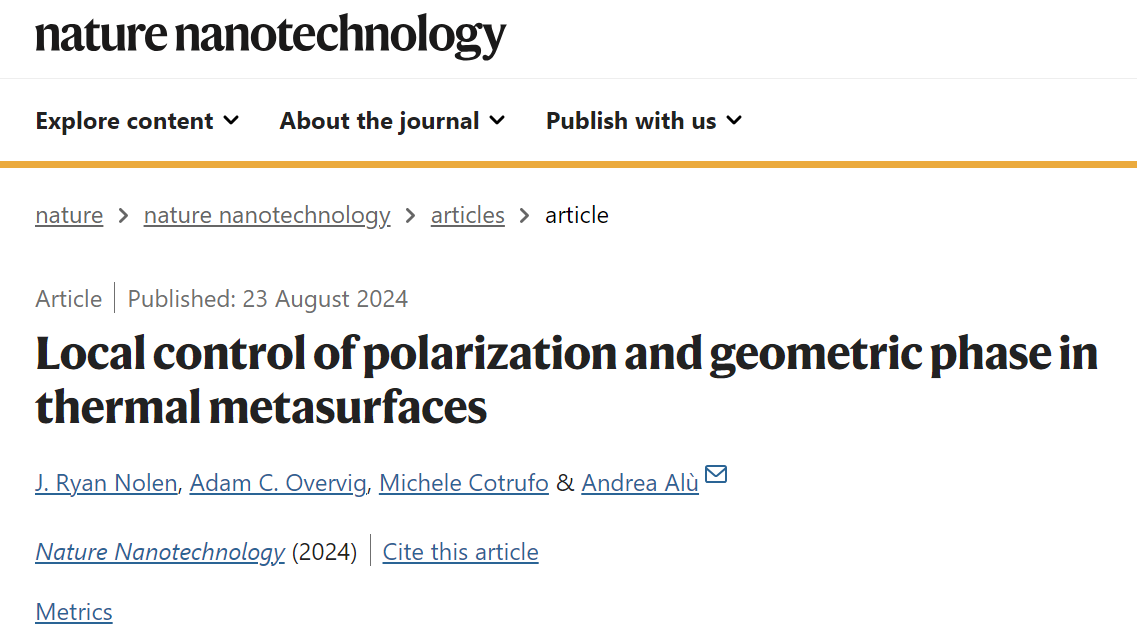Click the article title heading
This screenshot has width=1137, height=638.
pos(566,380)
